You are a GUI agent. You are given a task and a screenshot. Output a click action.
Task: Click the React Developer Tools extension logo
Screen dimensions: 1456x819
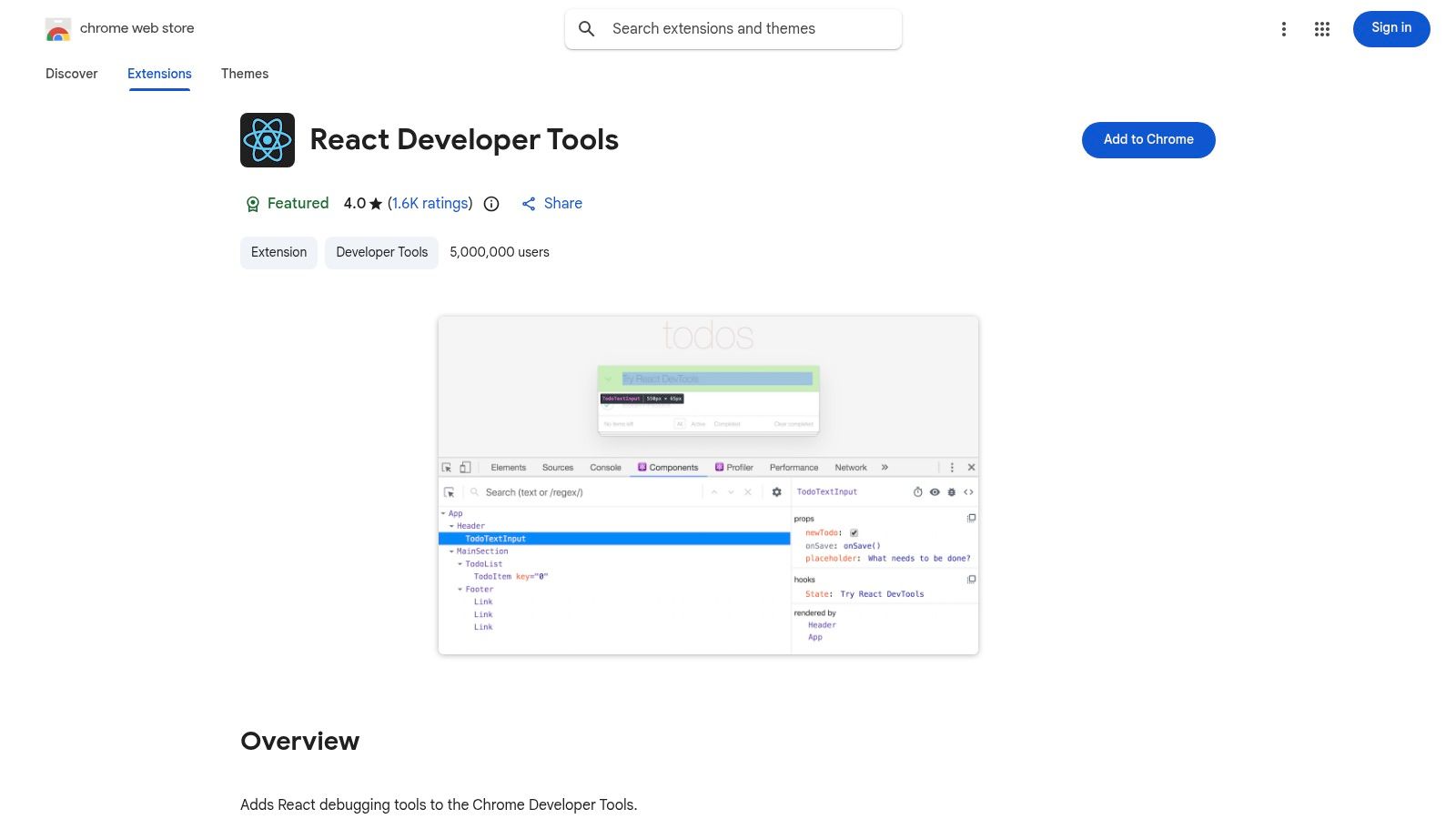coord(267,139)
